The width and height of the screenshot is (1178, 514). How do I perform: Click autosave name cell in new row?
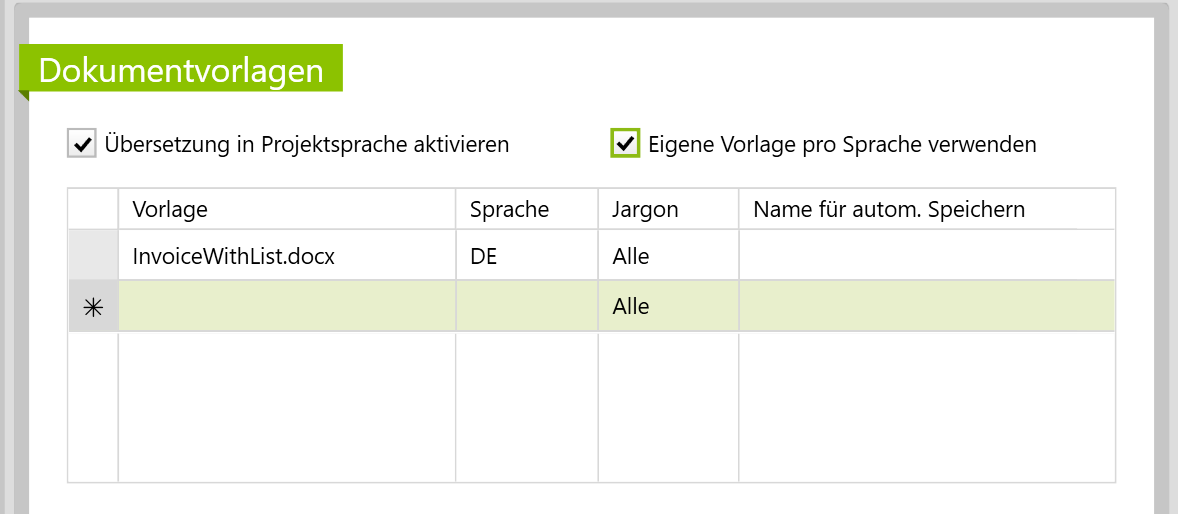[x=926, y=307]
